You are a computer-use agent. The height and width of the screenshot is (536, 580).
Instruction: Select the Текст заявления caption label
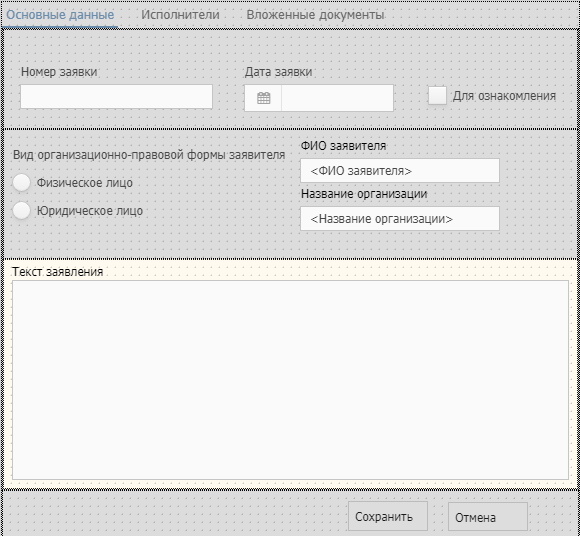57,272
